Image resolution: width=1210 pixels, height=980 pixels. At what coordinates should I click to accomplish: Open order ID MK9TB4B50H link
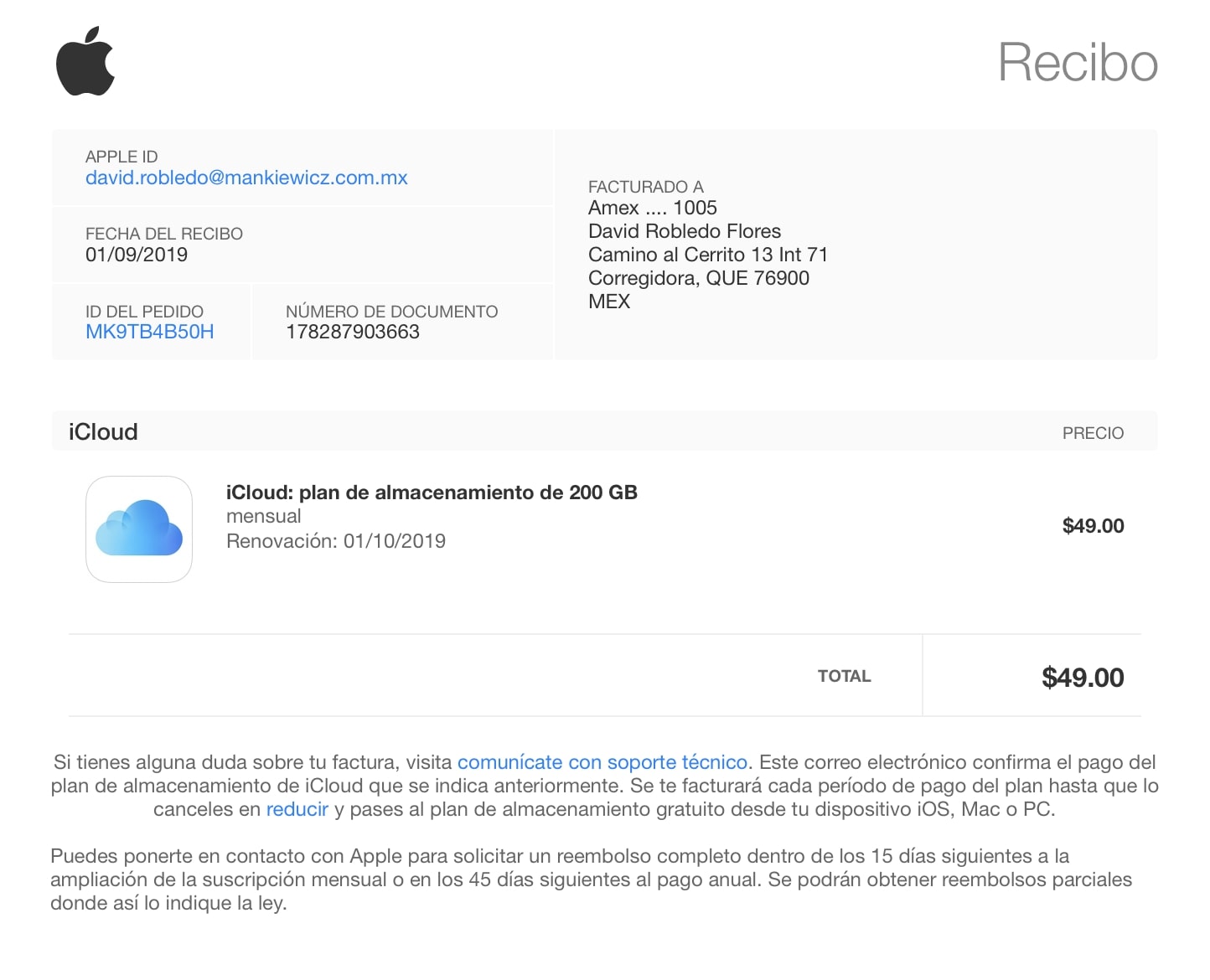click(150, 332)
